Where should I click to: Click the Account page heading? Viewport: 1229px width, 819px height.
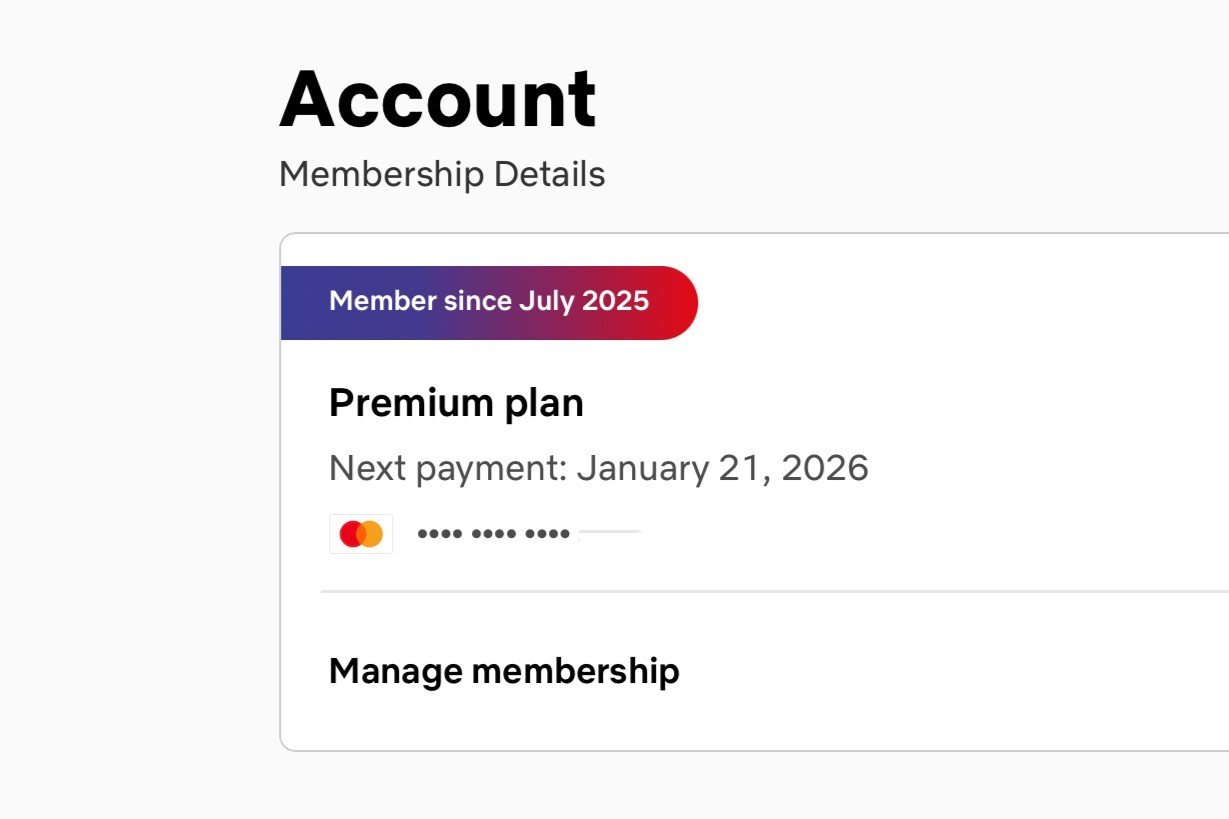pos(437,100)
